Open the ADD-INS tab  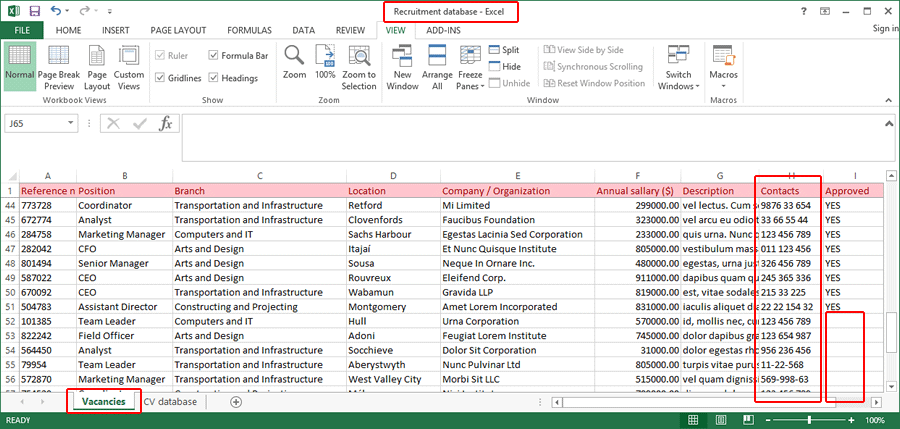[443, 30]
